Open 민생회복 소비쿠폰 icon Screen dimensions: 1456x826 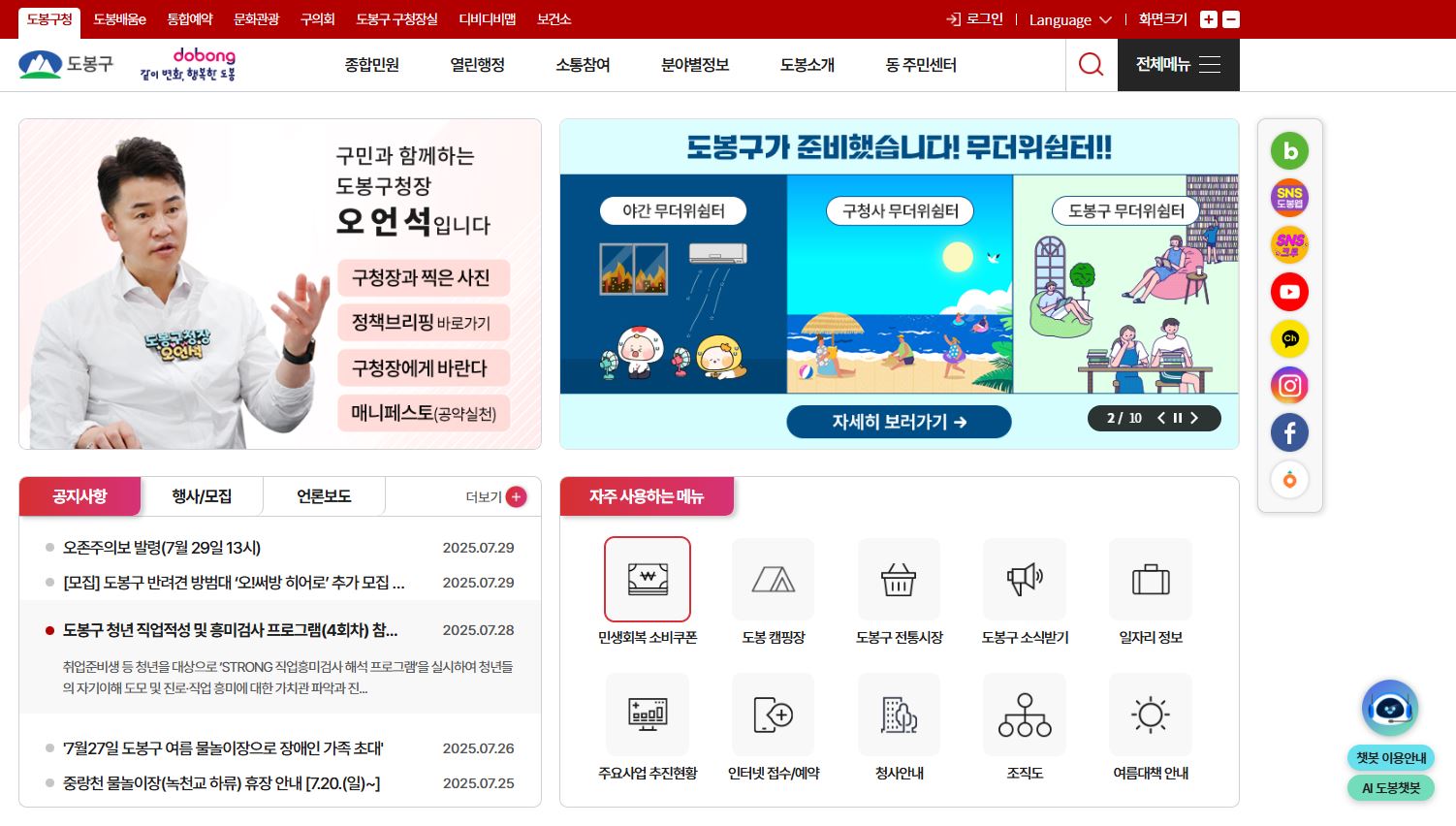click(x=648, y=579)
